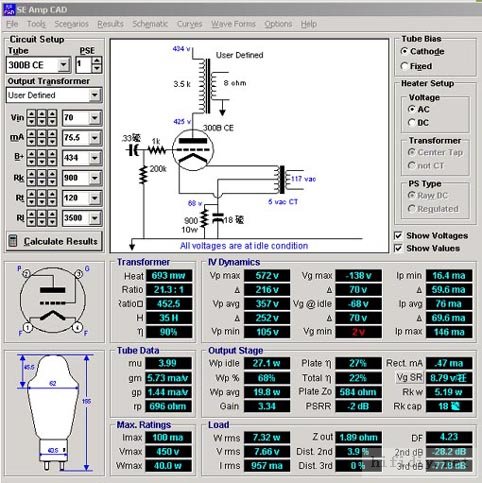482x483 pixels.
Task: Click the 1k grid stopper resistor symbol
Action: coord(156,150)
